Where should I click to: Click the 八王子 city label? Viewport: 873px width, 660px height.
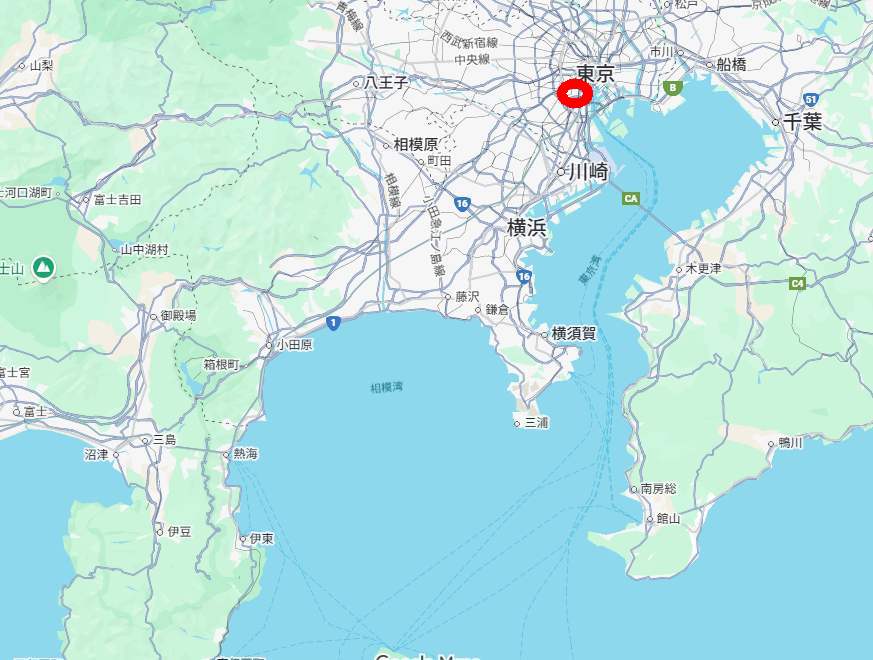tap(386, 83)
